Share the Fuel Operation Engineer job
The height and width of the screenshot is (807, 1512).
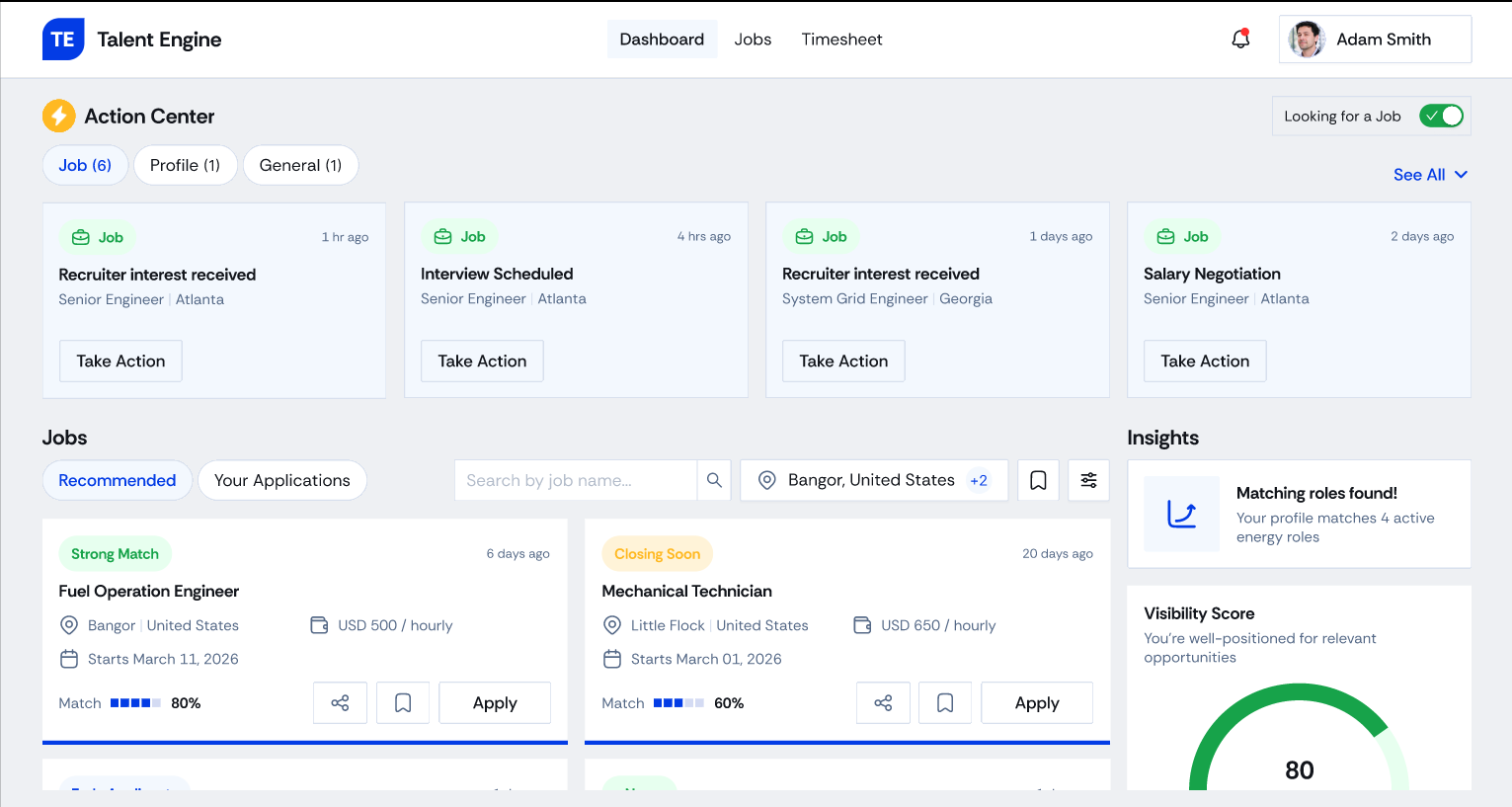[x=340, y=703]
